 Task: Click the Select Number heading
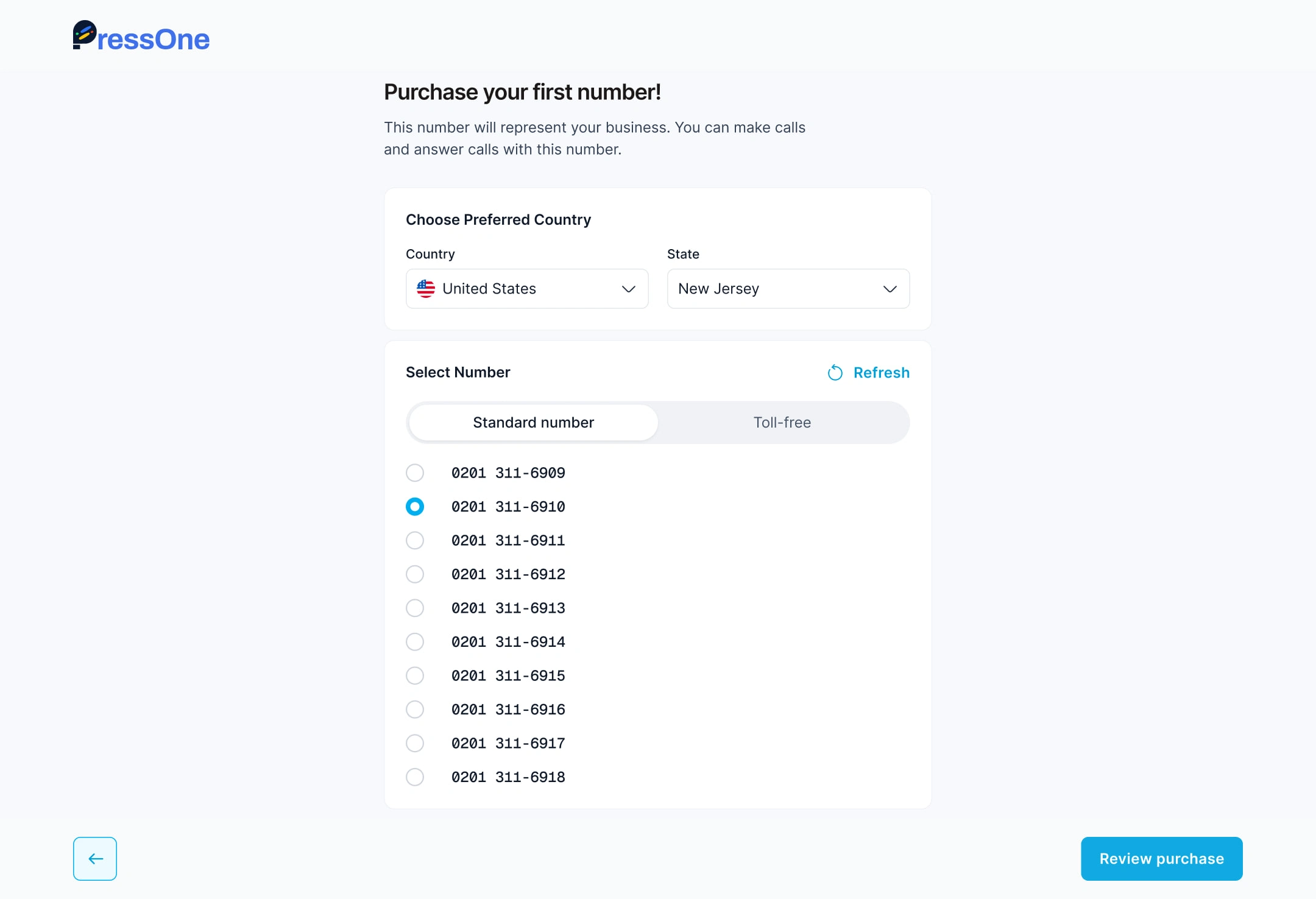coord(458,372)
